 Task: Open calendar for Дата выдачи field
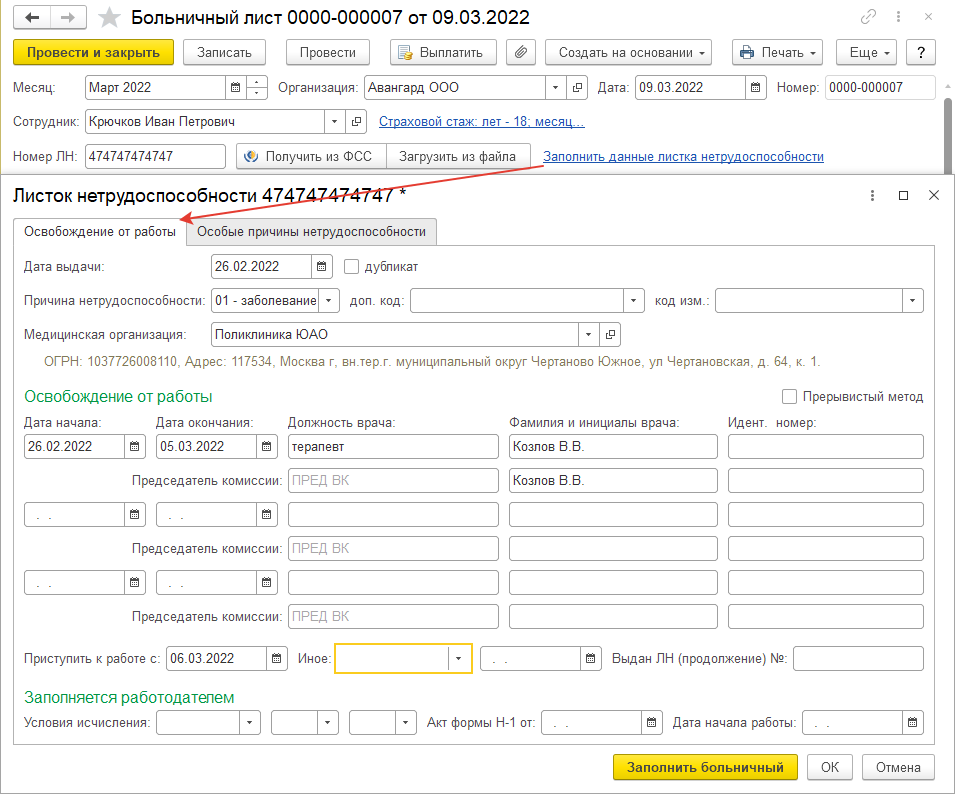[322, 267]
